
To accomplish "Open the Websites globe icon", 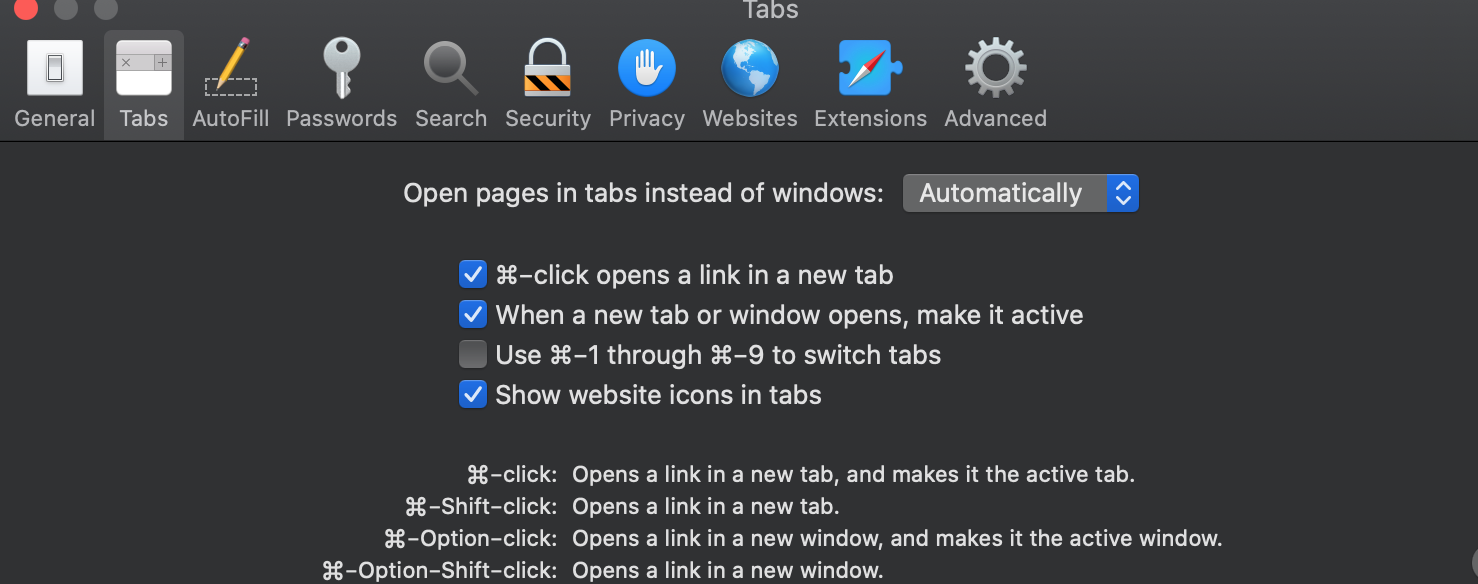I will pos(749,68).
